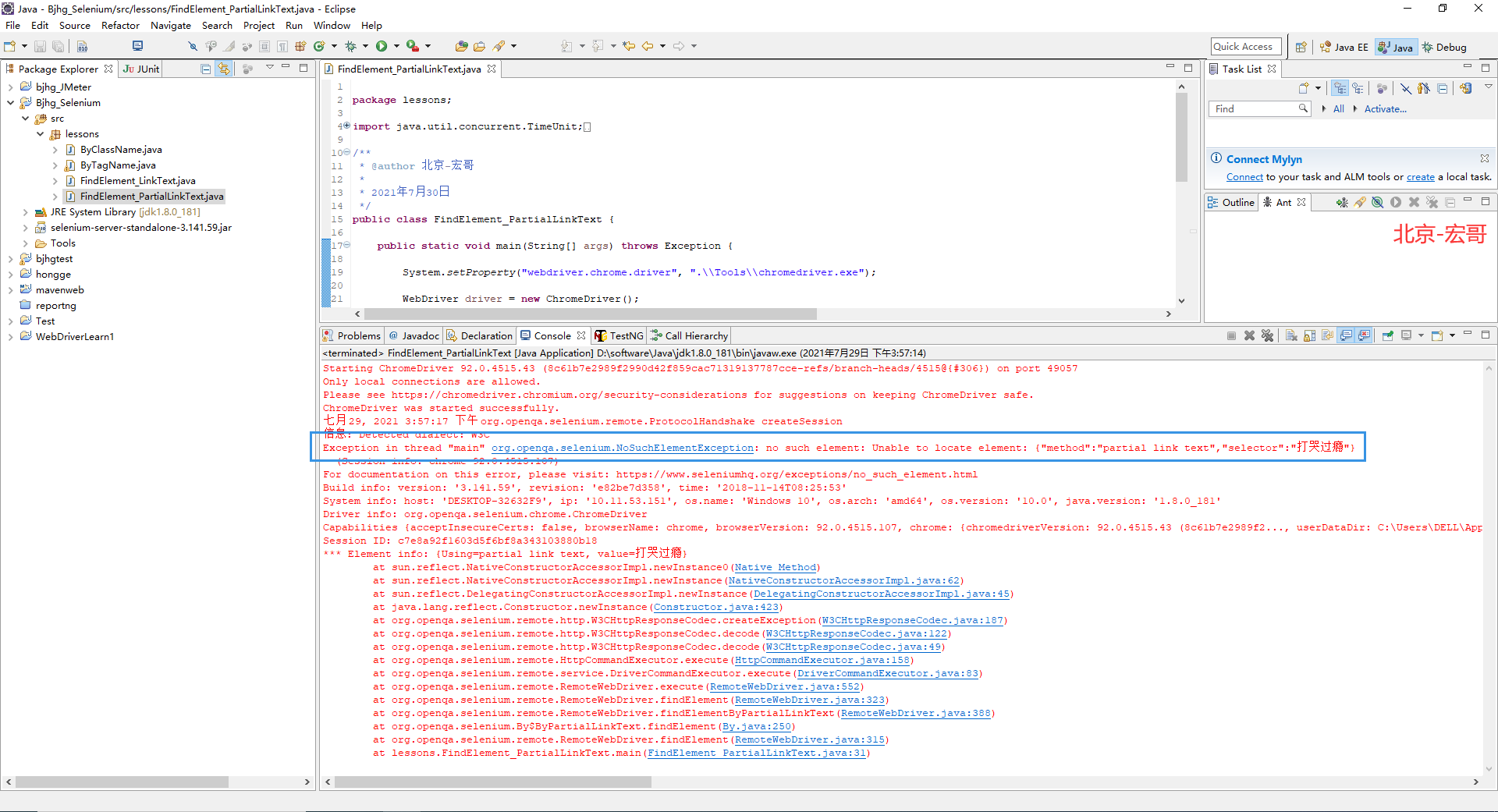Toggle Scheduled presentation in Task List
This screenshot has width=1498, height=812.
pyautogui.click(x=1358, y=88)
